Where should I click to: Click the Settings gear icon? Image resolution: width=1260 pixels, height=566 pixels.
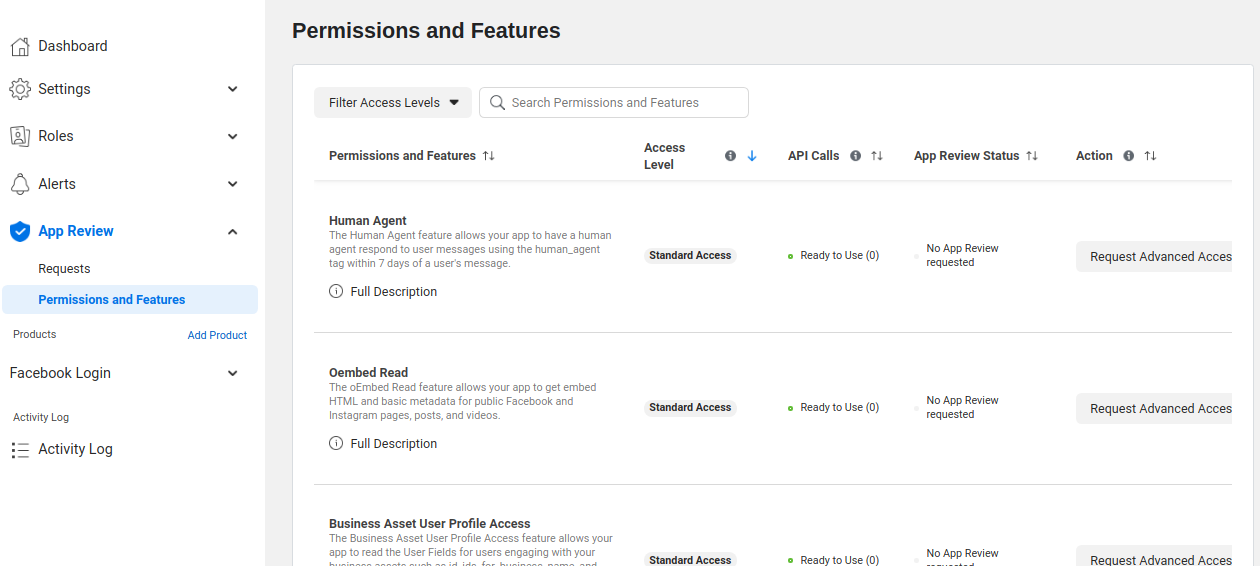click(20, 89)
